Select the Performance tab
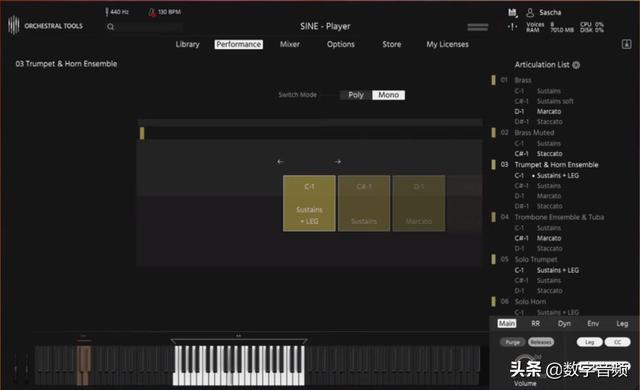This screenshot has height=390, width=640. point(239,44)
